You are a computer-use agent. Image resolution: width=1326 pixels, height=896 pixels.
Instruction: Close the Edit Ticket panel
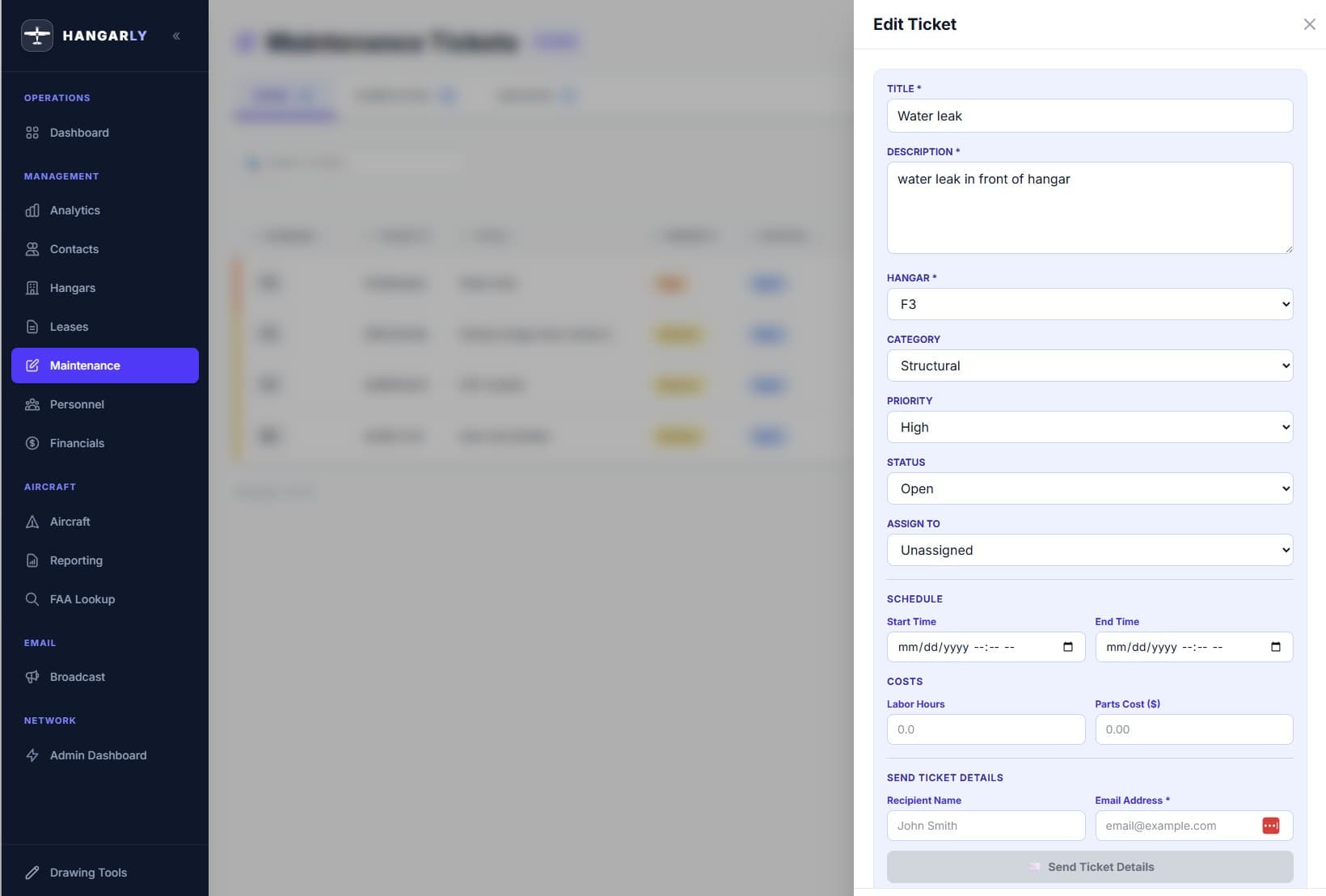point(1309,24)
